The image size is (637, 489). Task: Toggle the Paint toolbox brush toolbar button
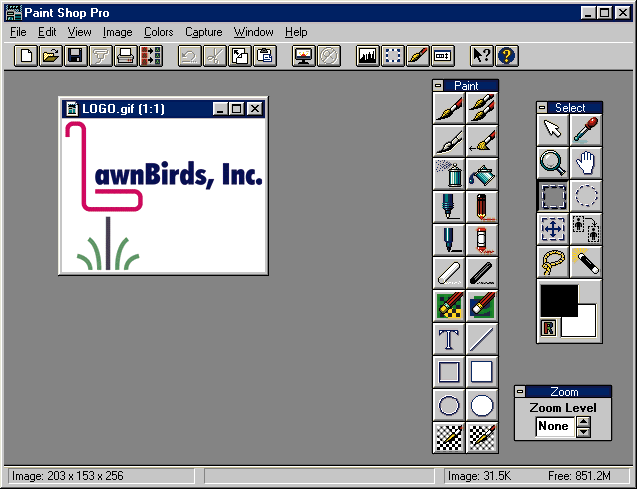pyautogui.click(x=418, y=56)
